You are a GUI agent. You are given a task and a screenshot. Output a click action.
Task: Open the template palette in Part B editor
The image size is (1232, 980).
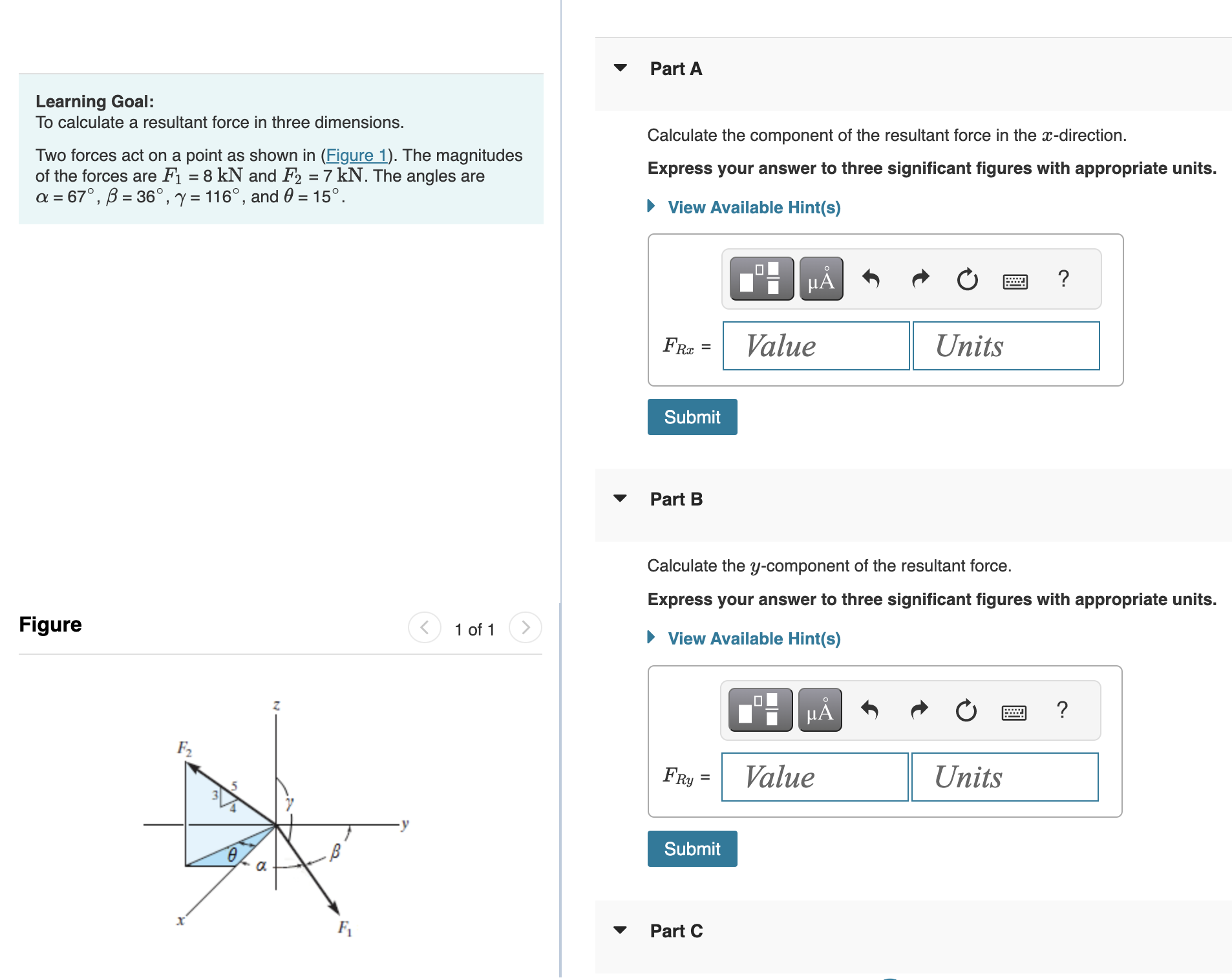[759, 710]
